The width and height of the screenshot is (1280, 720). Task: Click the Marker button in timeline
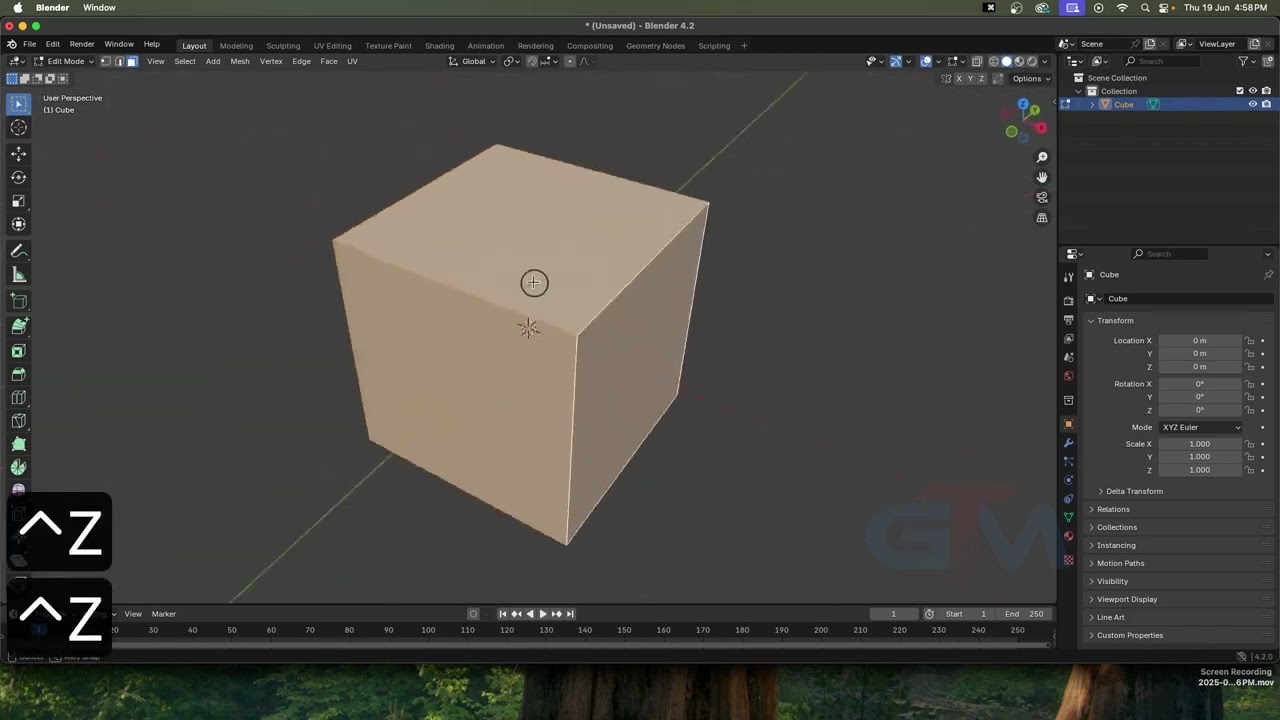(164, 614)
